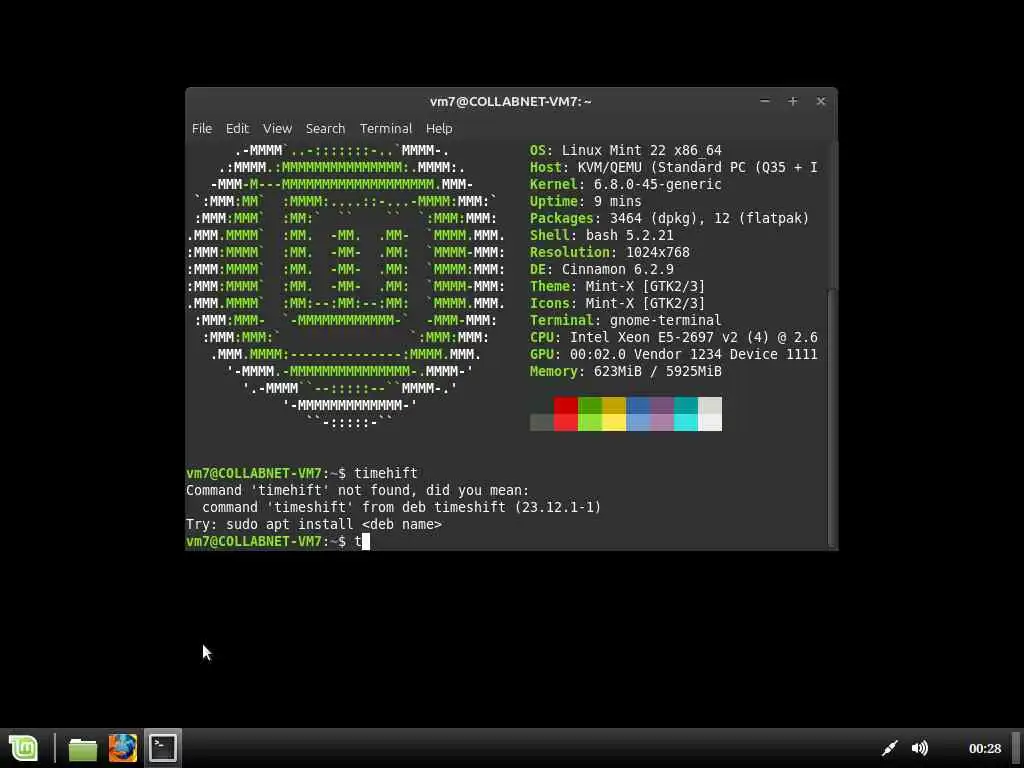The height and width of the screenshot is (768, 1024).
Task: Click the 'Memory: 623MiB / 5925MiB' line
Action: coord(626,371)
